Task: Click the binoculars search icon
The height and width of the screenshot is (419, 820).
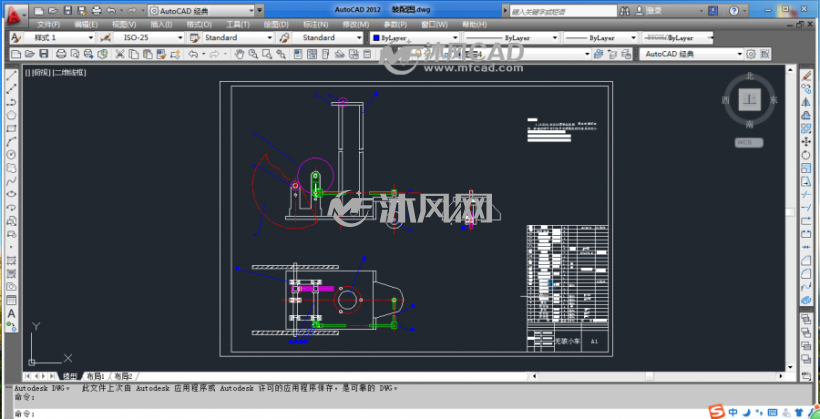Action: [625, 10]
